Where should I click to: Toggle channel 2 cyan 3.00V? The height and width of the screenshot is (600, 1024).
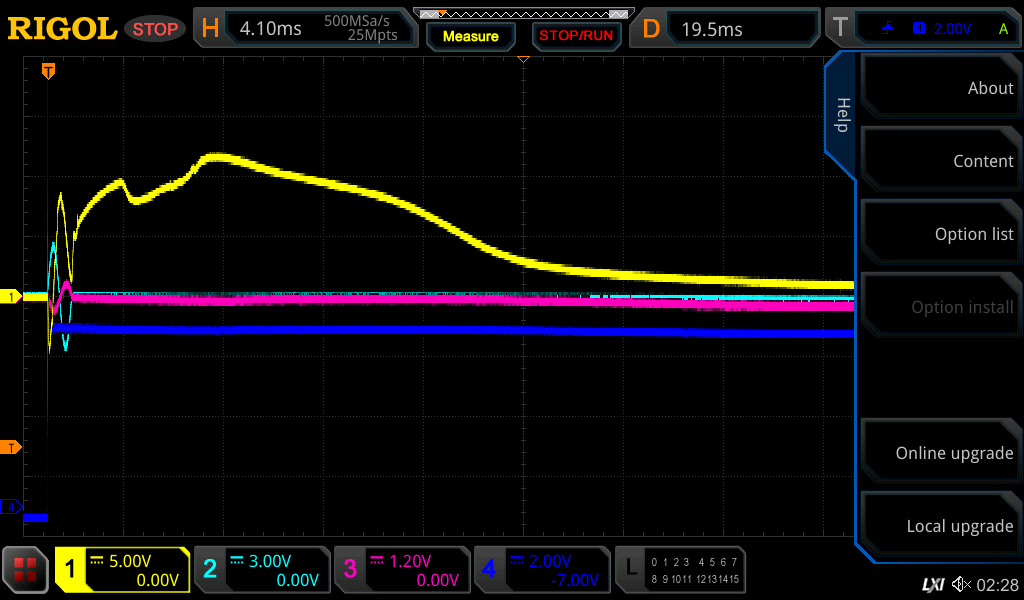262,570
